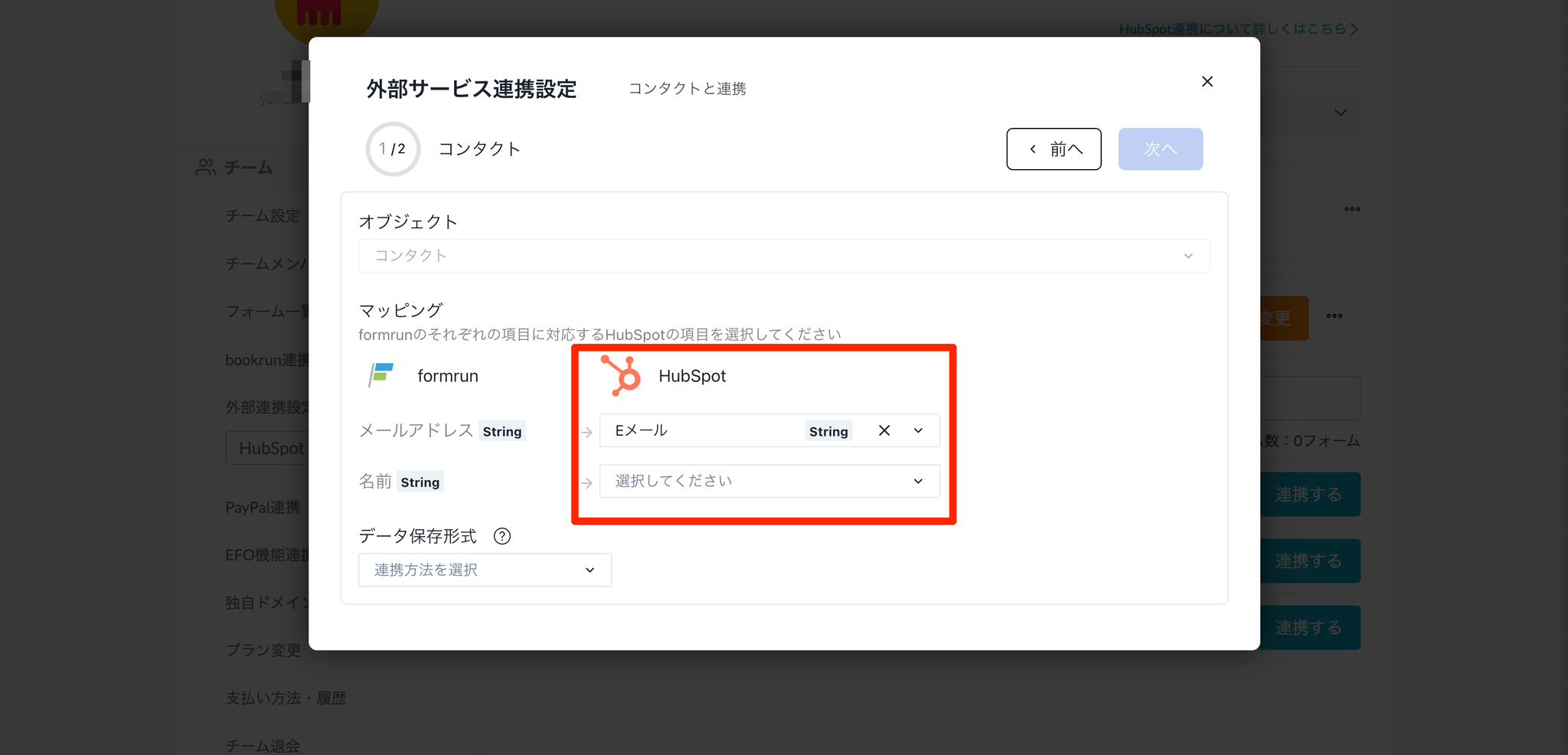Open チーム退会 in the sidebar

click(x=263, y=745)
